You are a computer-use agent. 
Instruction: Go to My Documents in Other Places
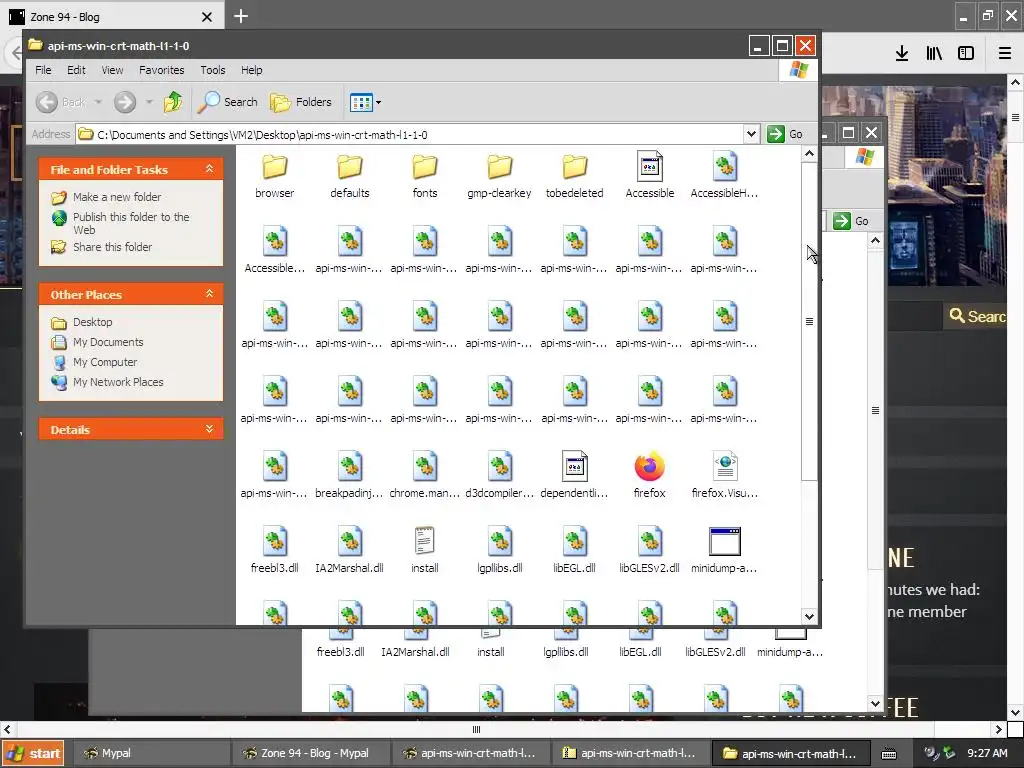click(x=108, y=342)
